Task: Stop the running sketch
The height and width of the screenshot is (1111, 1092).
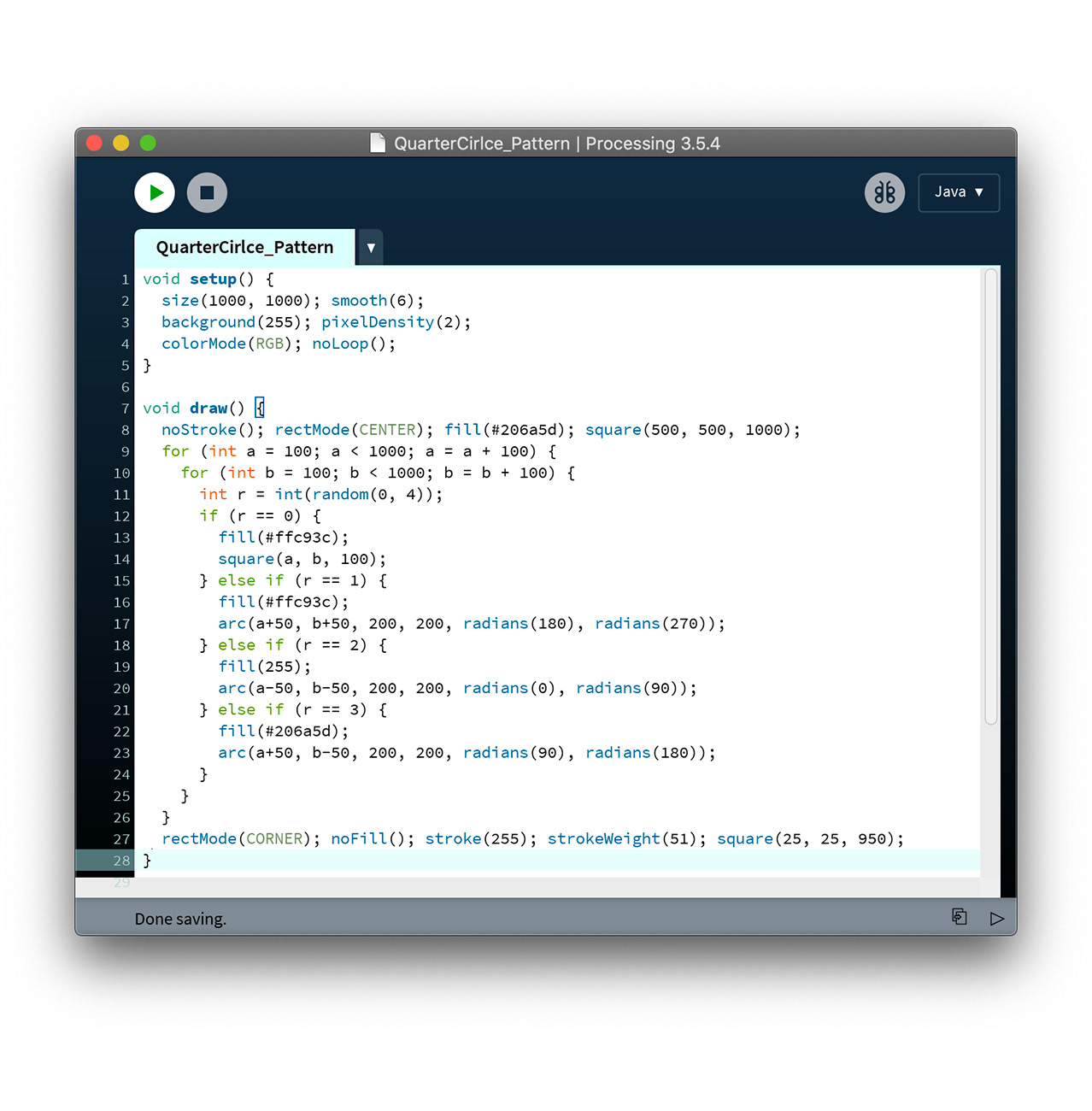Action: (207, 192)
